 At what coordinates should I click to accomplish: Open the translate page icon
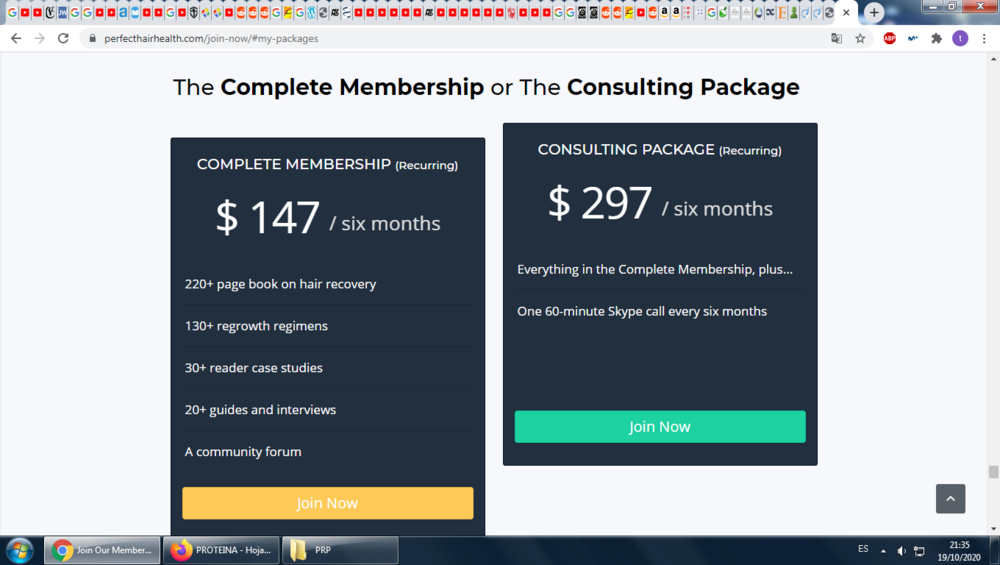point(836,38)
